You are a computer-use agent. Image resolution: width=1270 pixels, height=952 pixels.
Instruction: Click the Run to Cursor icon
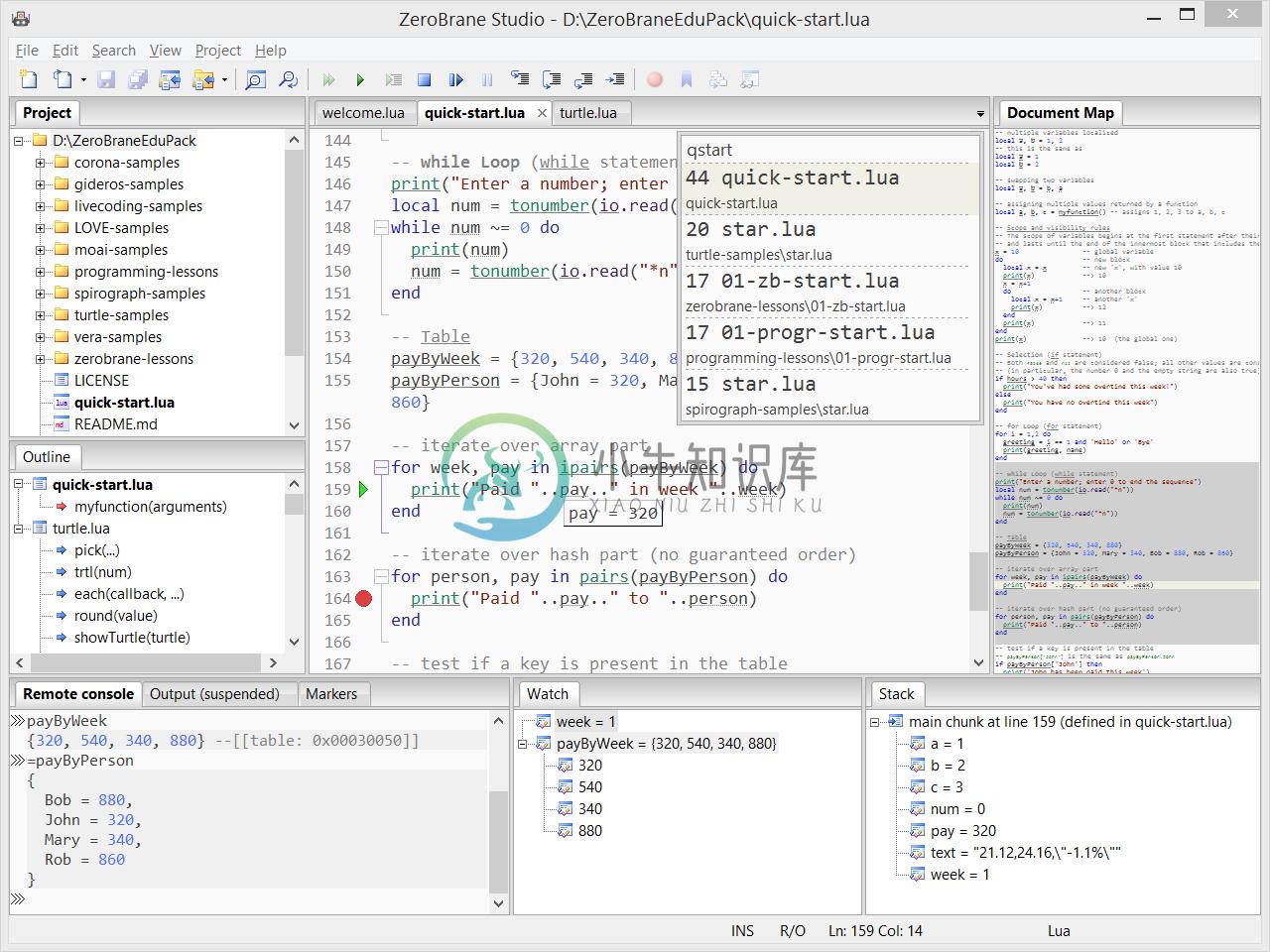pyautogui.click(x=615, y=79)
